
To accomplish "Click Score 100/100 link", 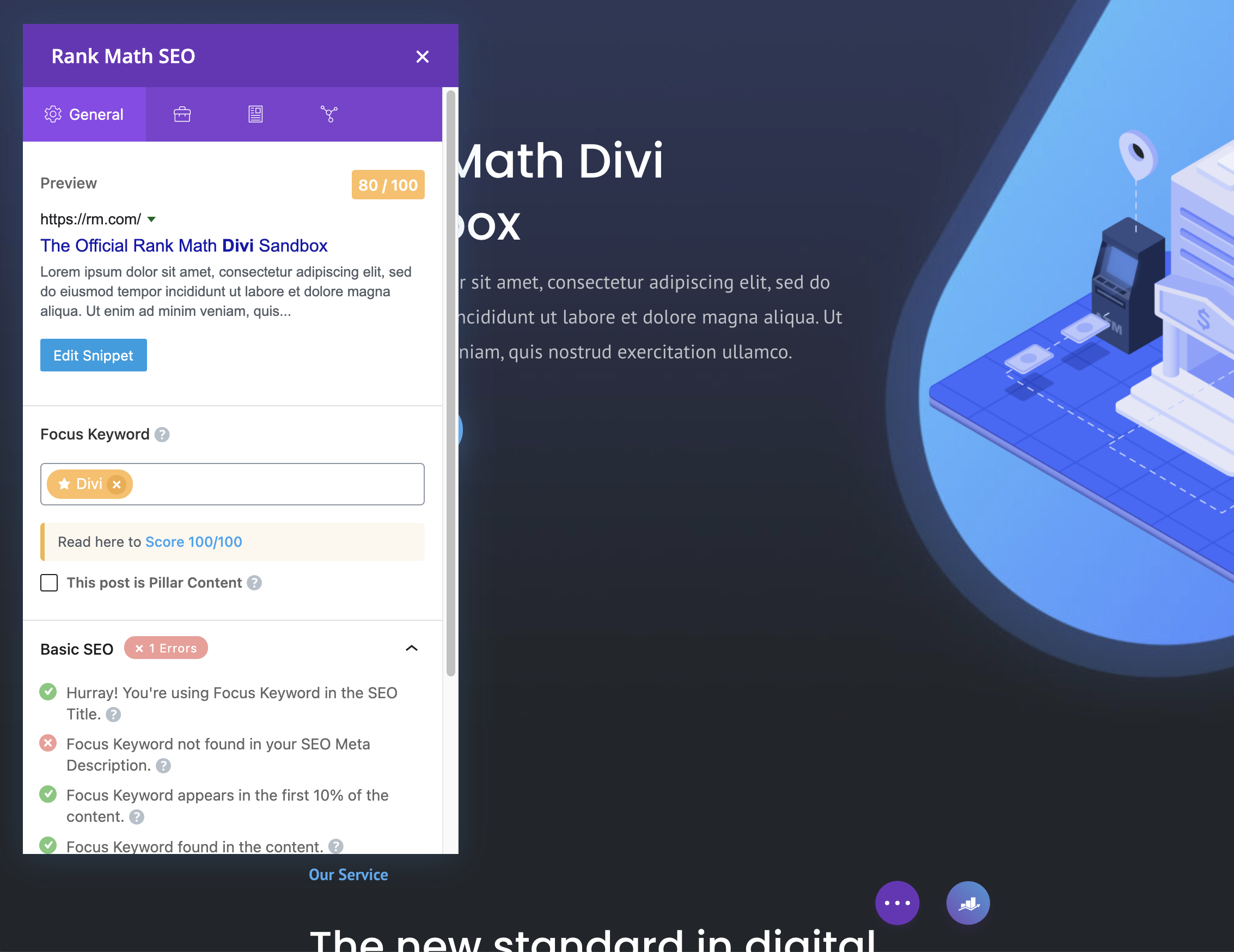I will coord(194,541).
